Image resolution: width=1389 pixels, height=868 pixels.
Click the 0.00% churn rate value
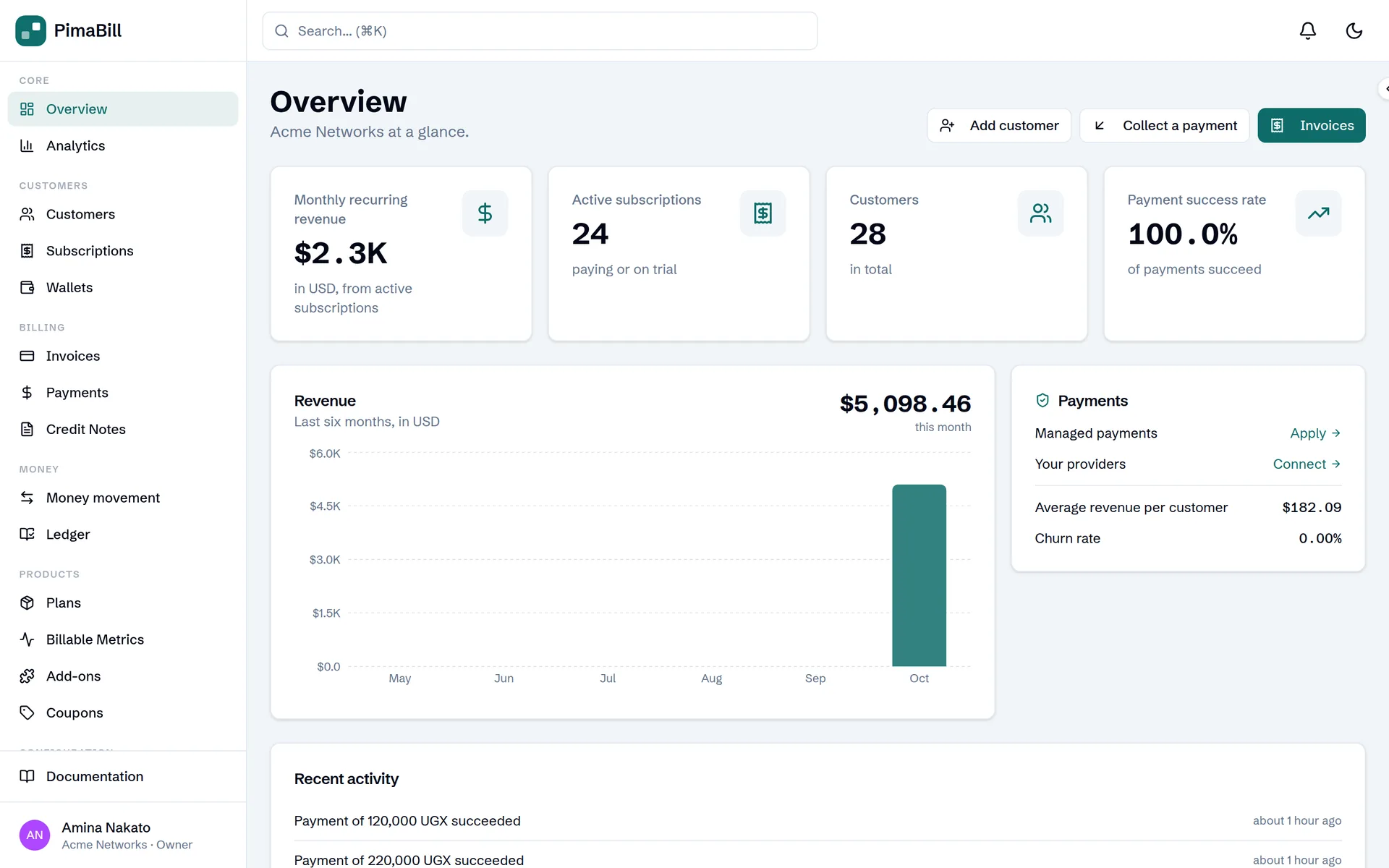(x=1320, y=538)
